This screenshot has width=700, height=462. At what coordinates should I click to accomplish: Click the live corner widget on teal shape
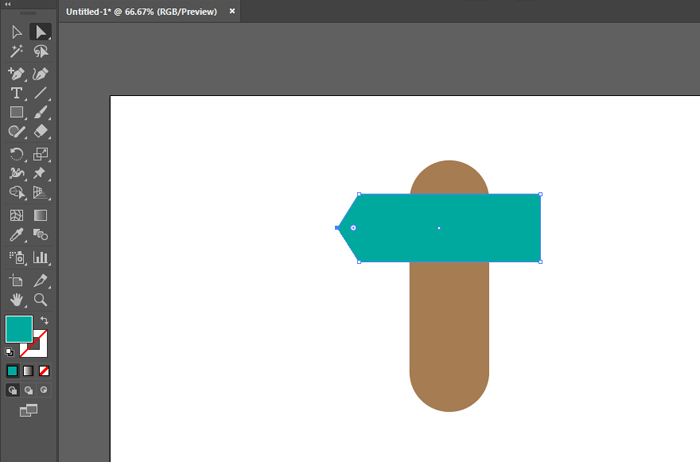coord(353,228)
